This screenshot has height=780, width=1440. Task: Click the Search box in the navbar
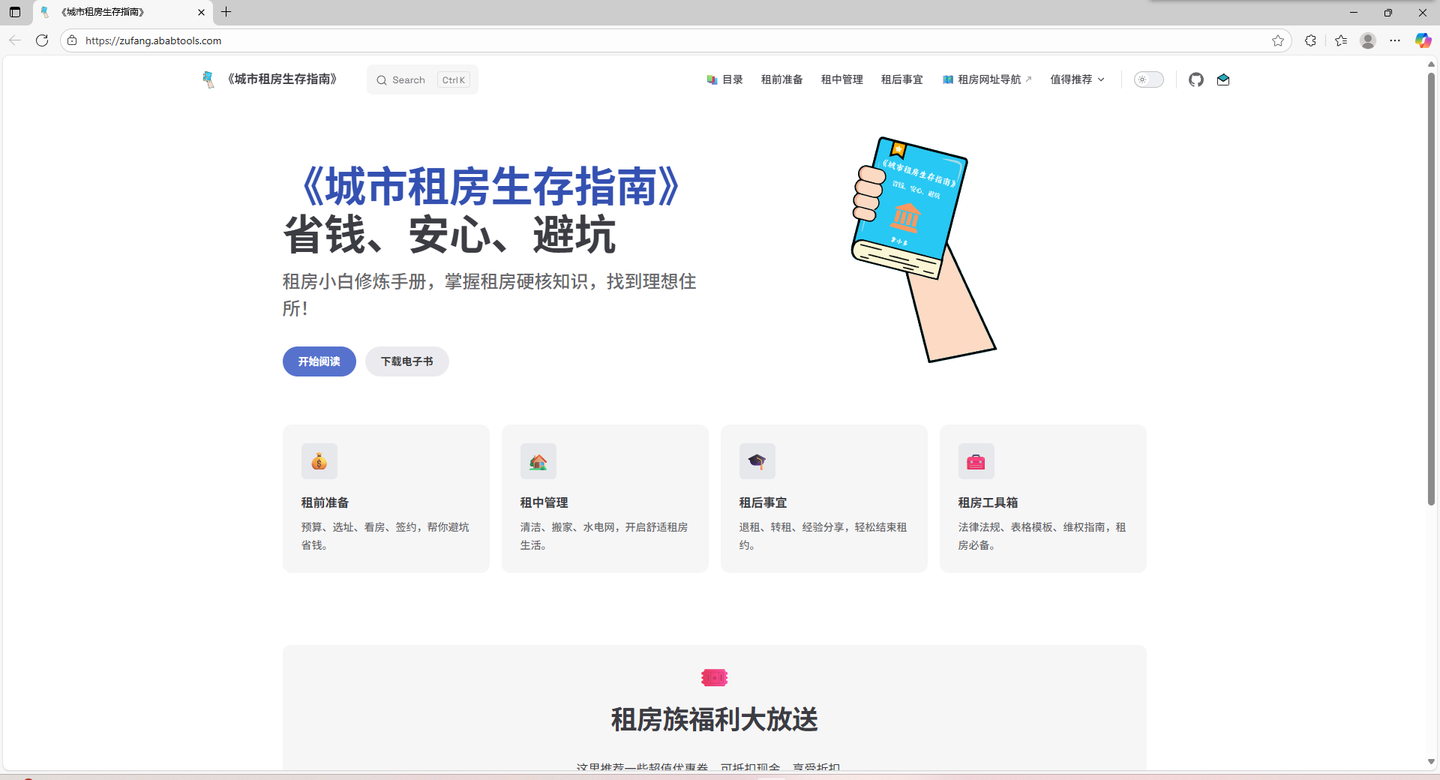[x=422, y=80]
